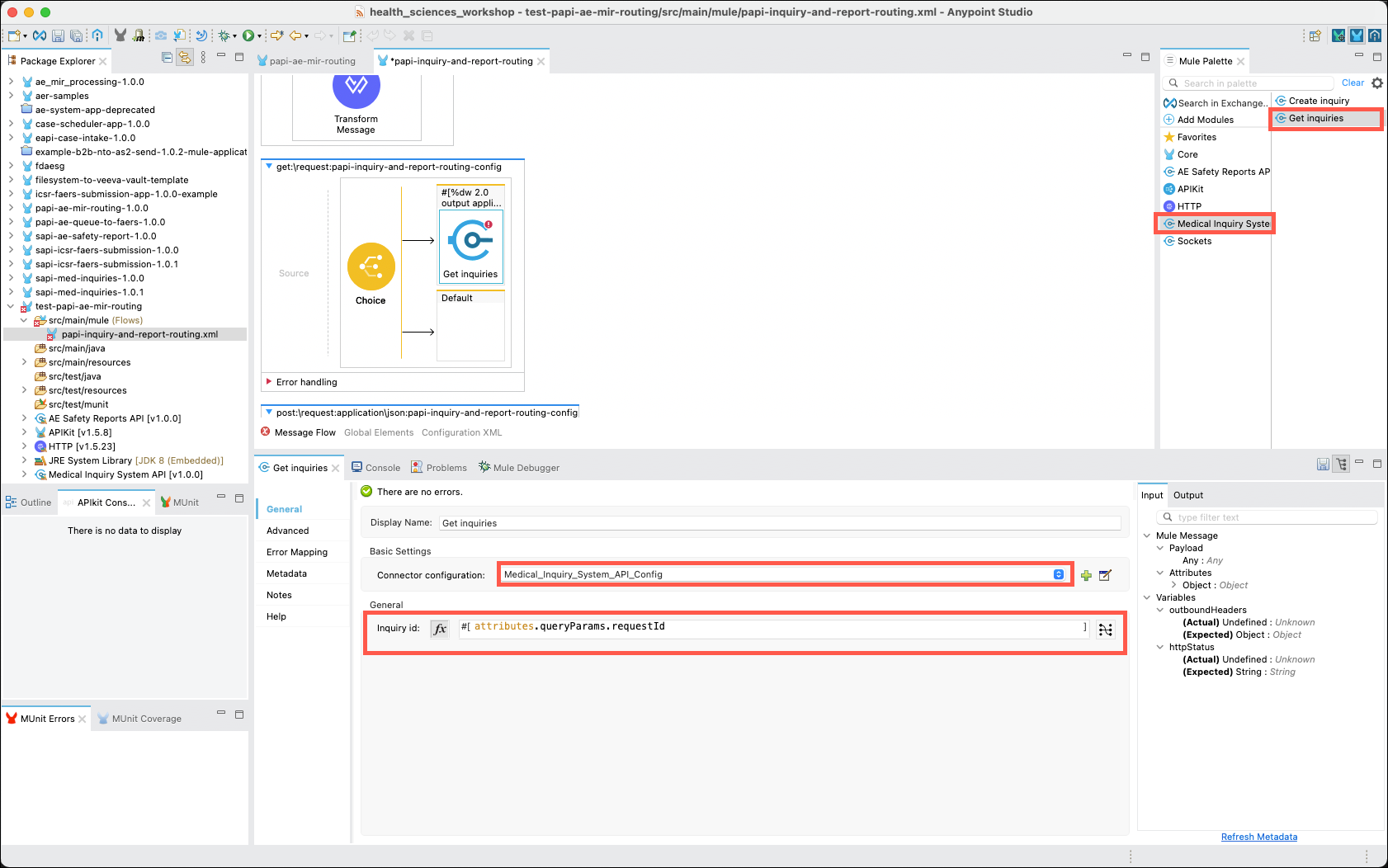The width and height of the screenshot is (1388, 868).
Task: Click Run button dropdown arrow
Action: click(259, 35)
